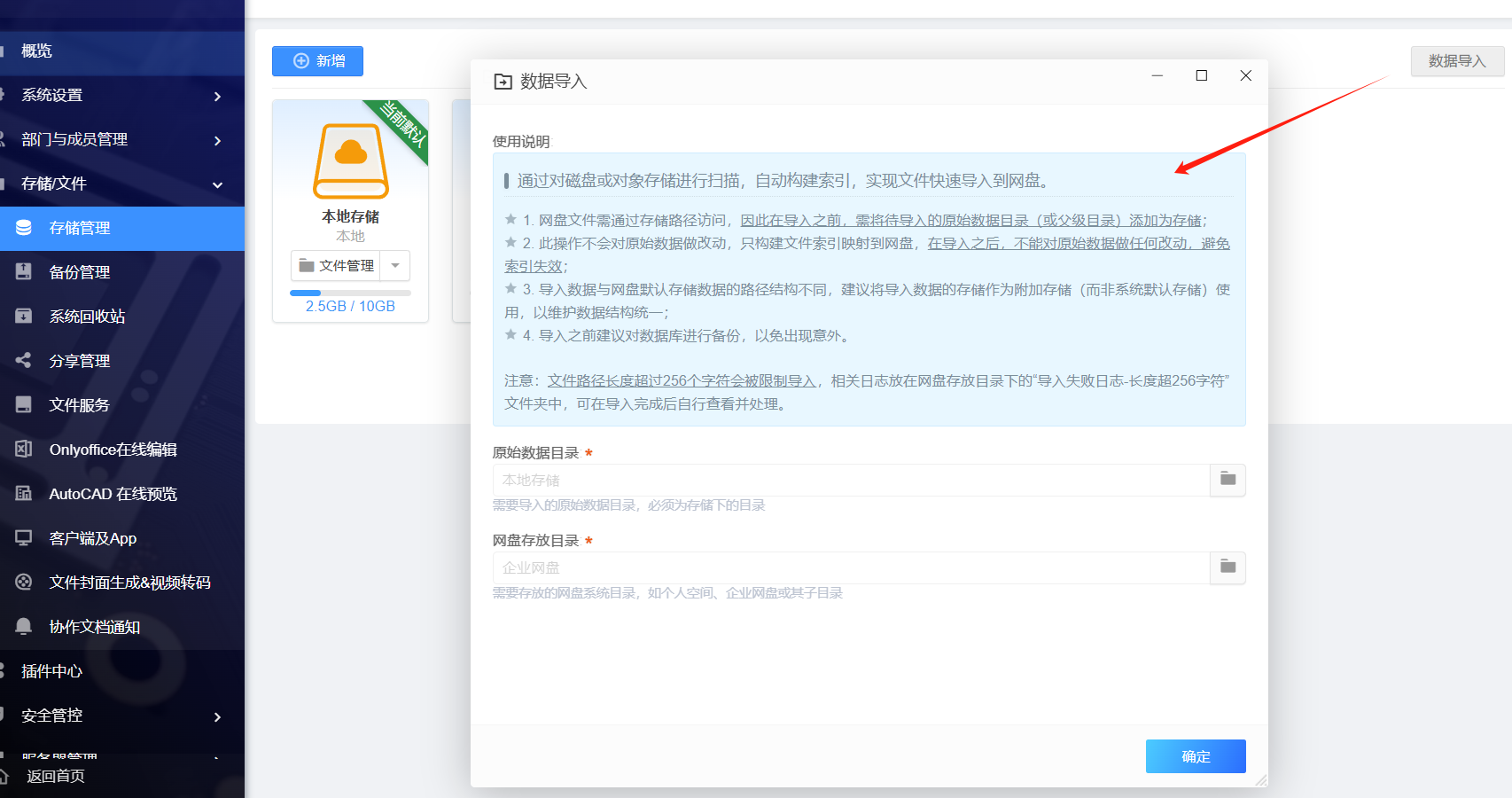
Task: Expand the 部门与成员管理 chevron
Action: pyautogui.click(x=217, y=140)
